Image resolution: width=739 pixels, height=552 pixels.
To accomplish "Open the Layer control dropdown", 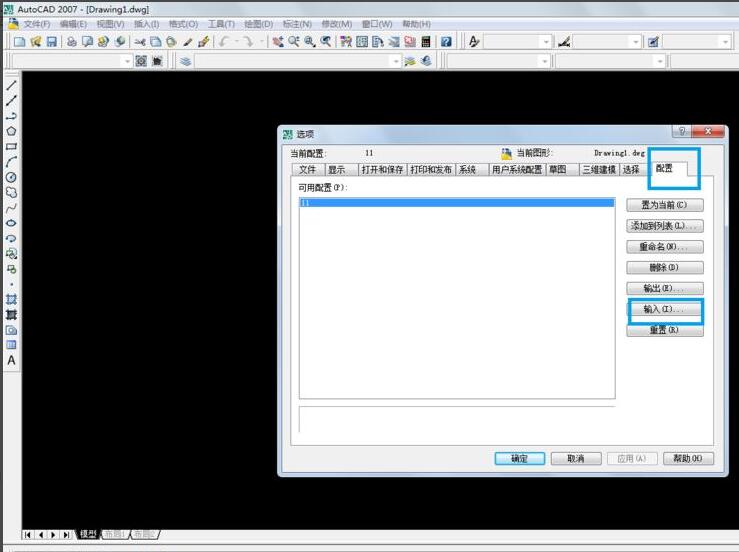I will point(395,61).
